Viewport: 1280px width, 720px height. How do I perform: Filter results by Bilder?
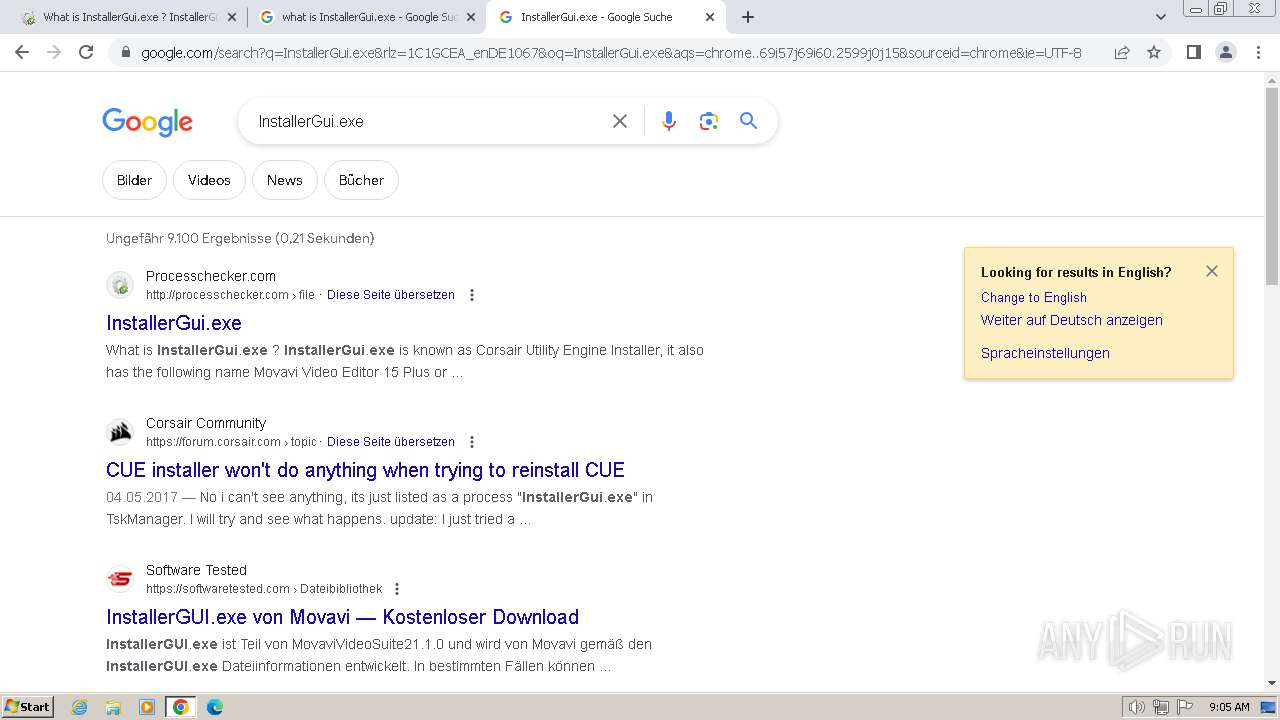tap(134, 180)
